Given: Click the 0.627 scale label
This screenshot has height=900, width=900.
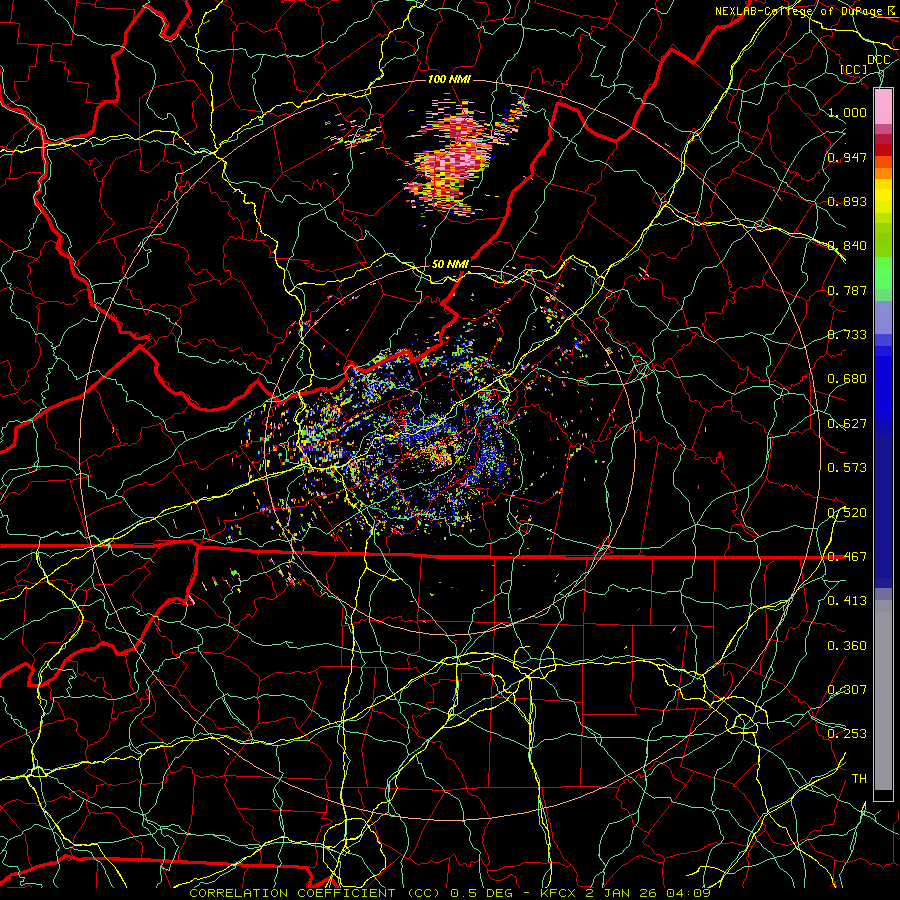Looking at the screenshot, I should 847,424.
